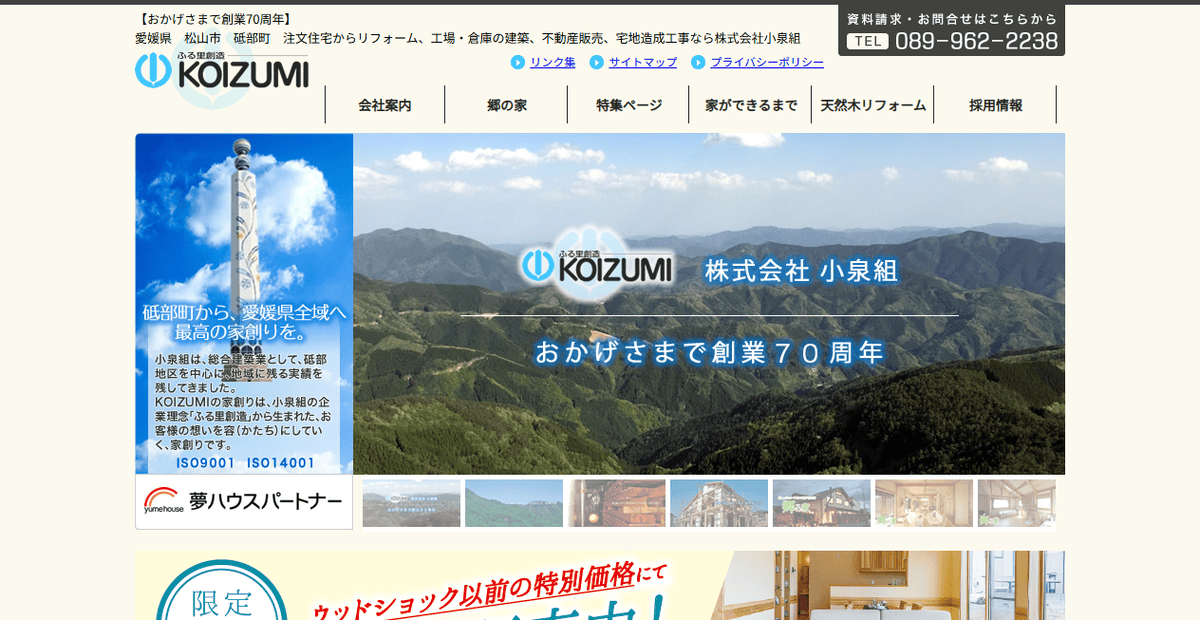Select the first slideshow thumbnail
Screen dimensions: 1200x620
click(411, 503)
